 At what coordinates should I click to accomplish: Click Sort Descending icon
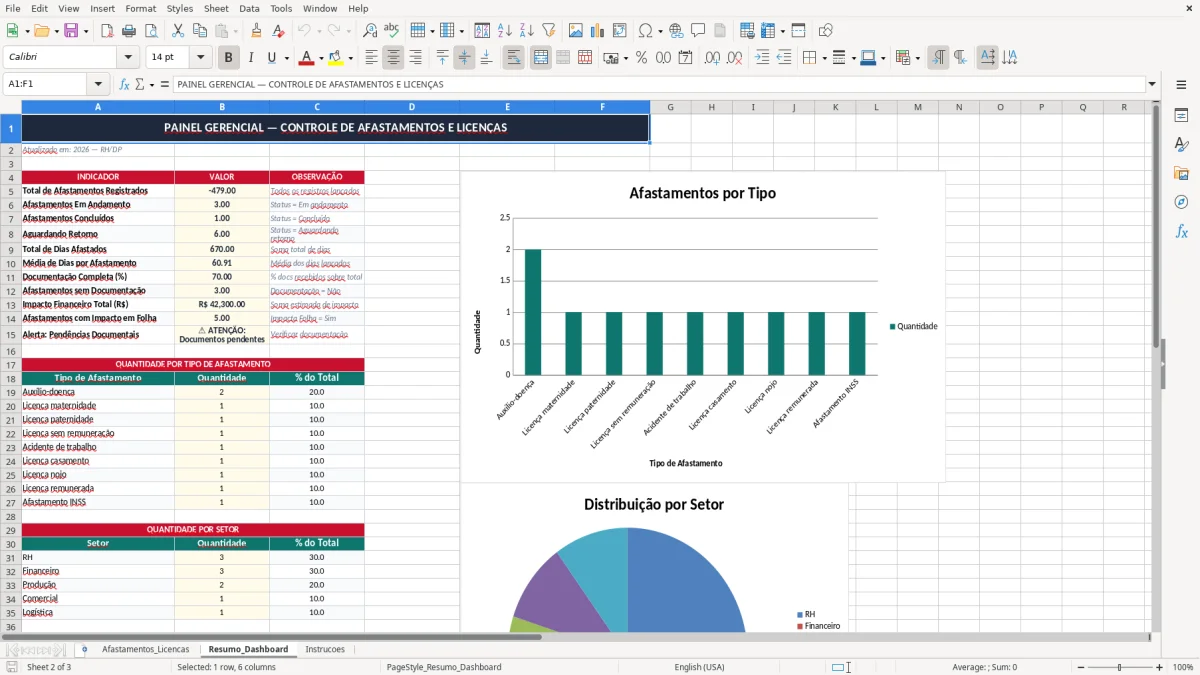(527, 31)
